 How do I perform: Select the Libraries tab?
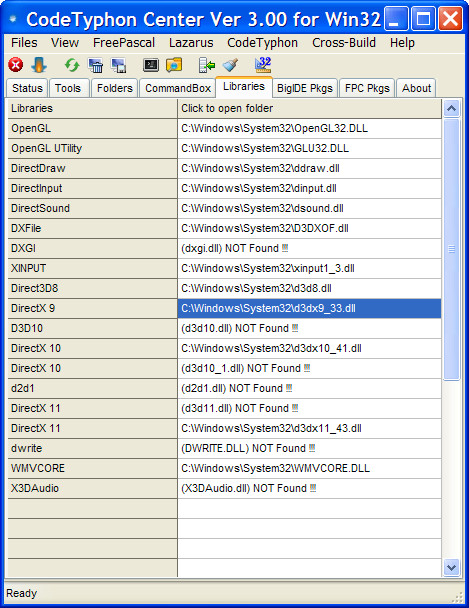tap(244, 86)
